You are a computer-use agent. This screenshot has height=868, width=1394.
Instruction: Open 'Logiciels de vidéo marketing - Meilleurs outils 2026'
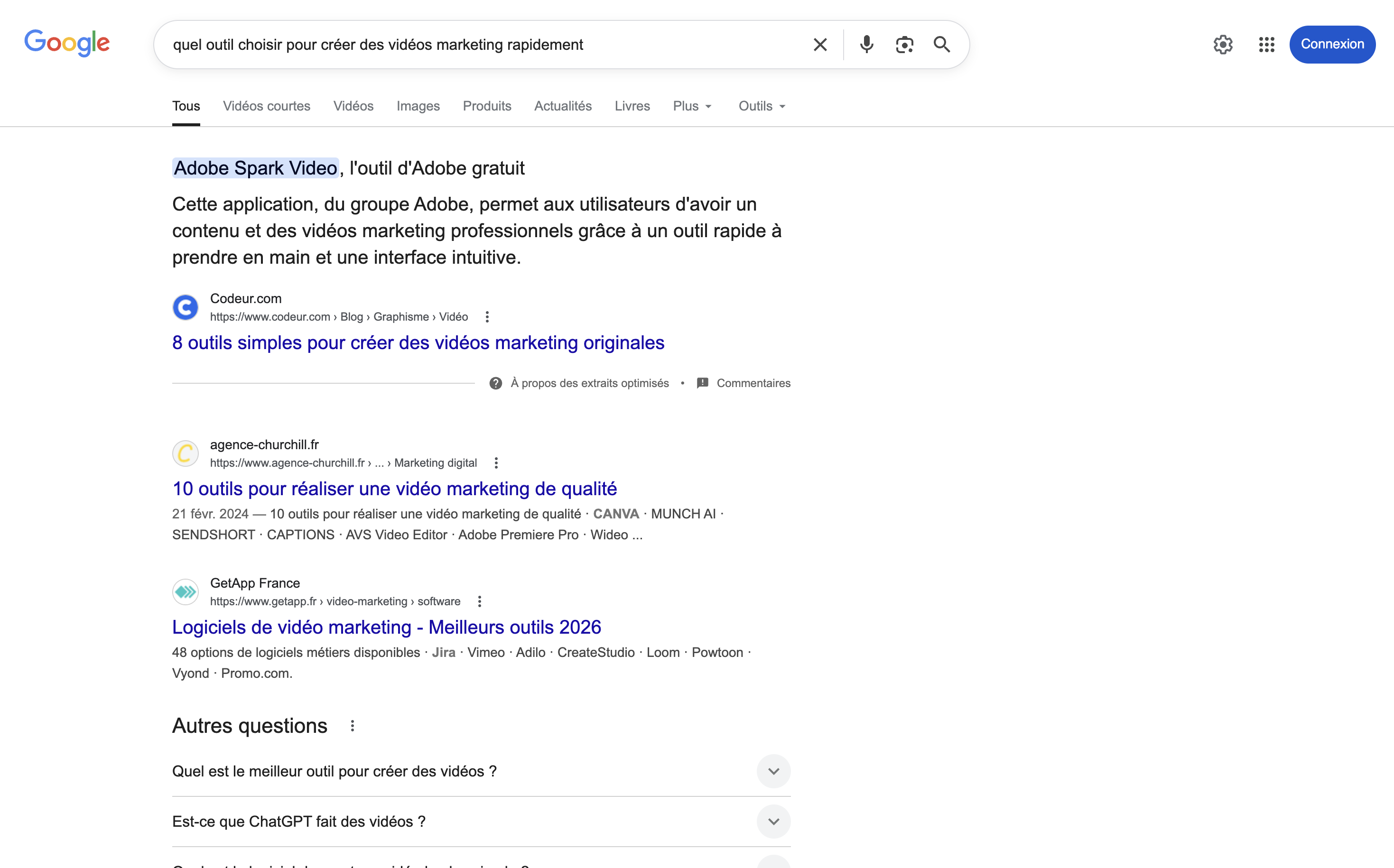[x=386, y=627]
